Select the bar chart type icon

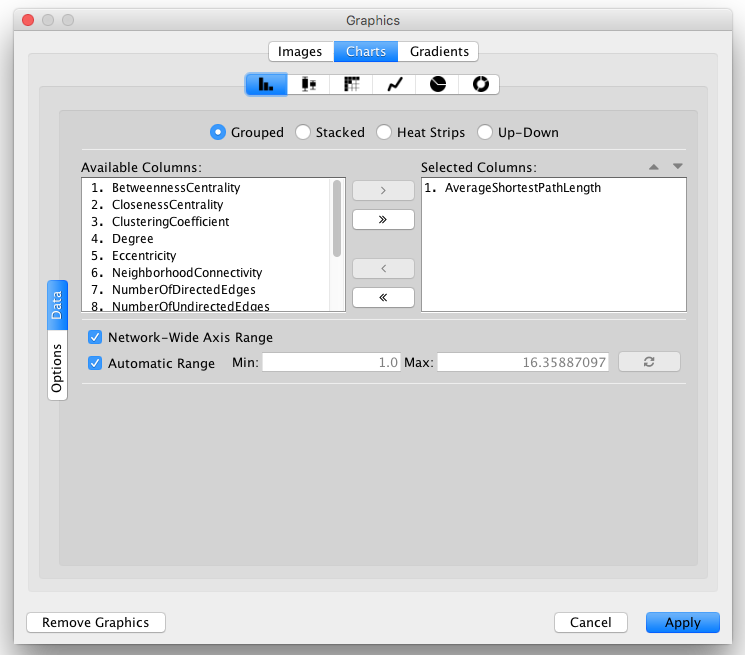[266, 85]
